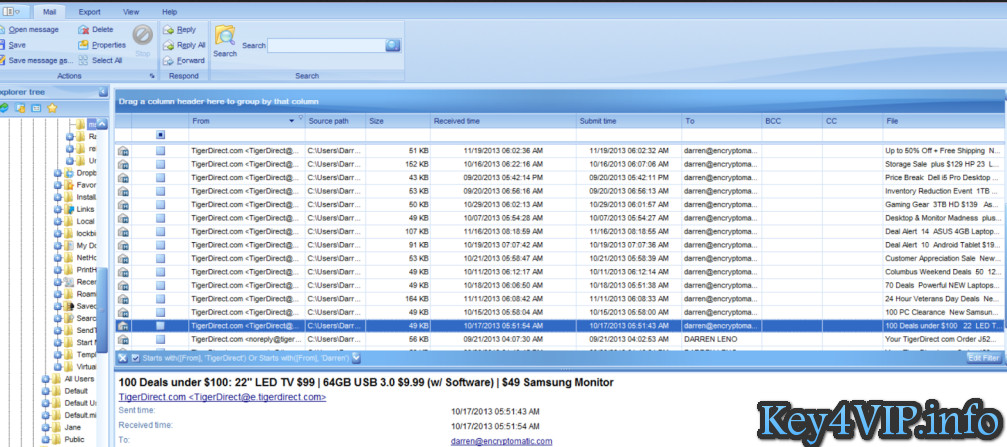Sort by the Received time column header
The width and height of the screenshot is (1007, 447).
click(x=503, y=121)
